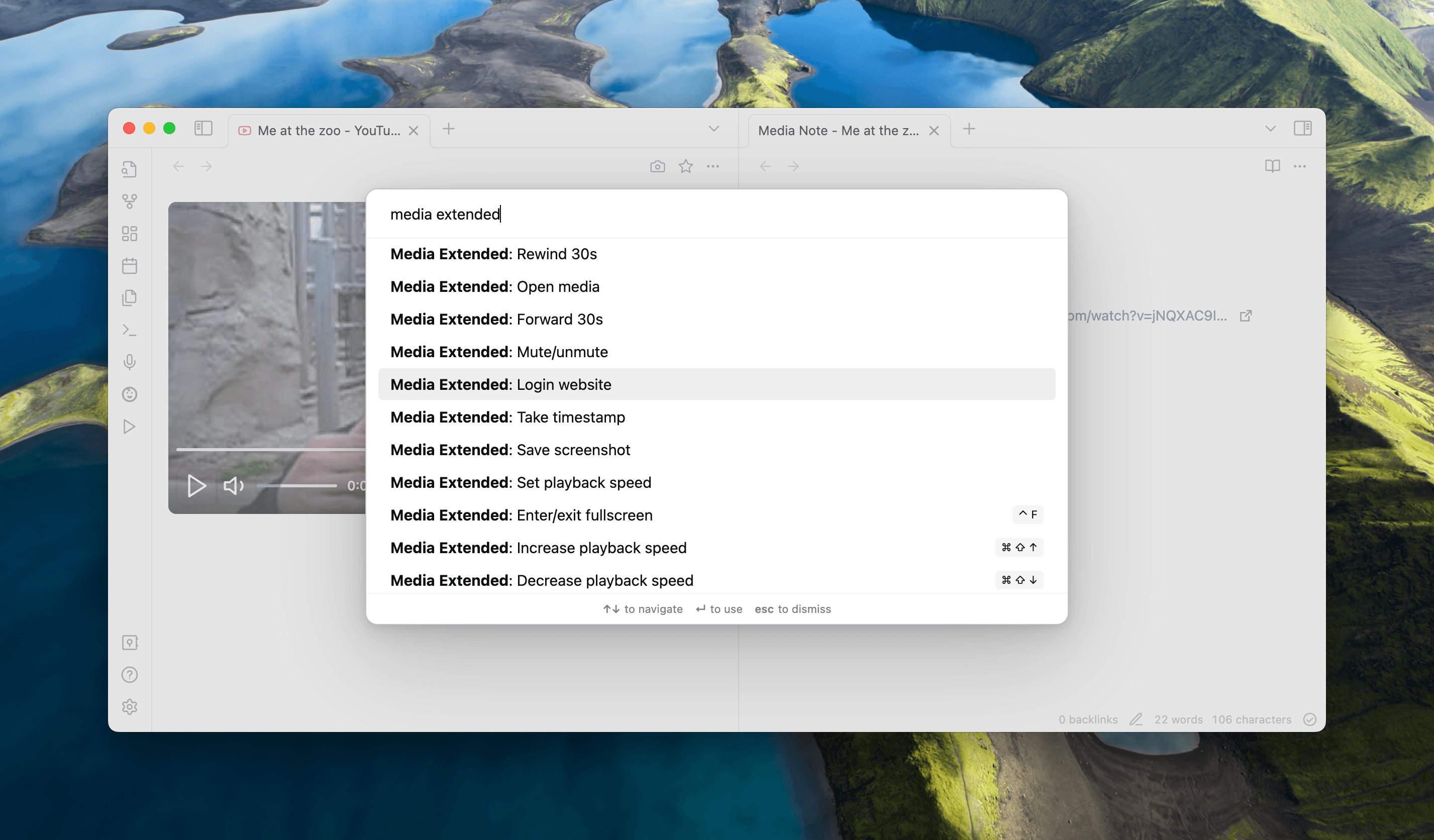Click the audio recorder microphone icon
The height and width of the screenshot is (840, 1434).
coord(129,362)
